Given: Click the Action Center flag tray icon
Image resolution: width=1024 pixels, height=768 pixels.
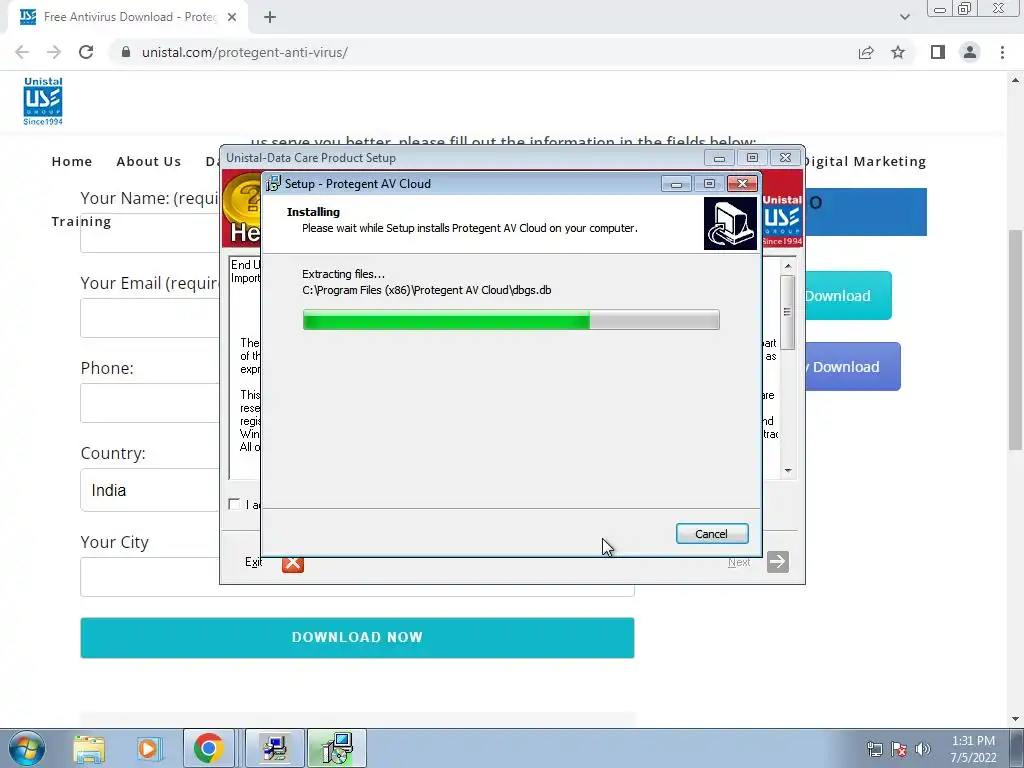Looking at the screenshot, I should [x=899, y=749].
